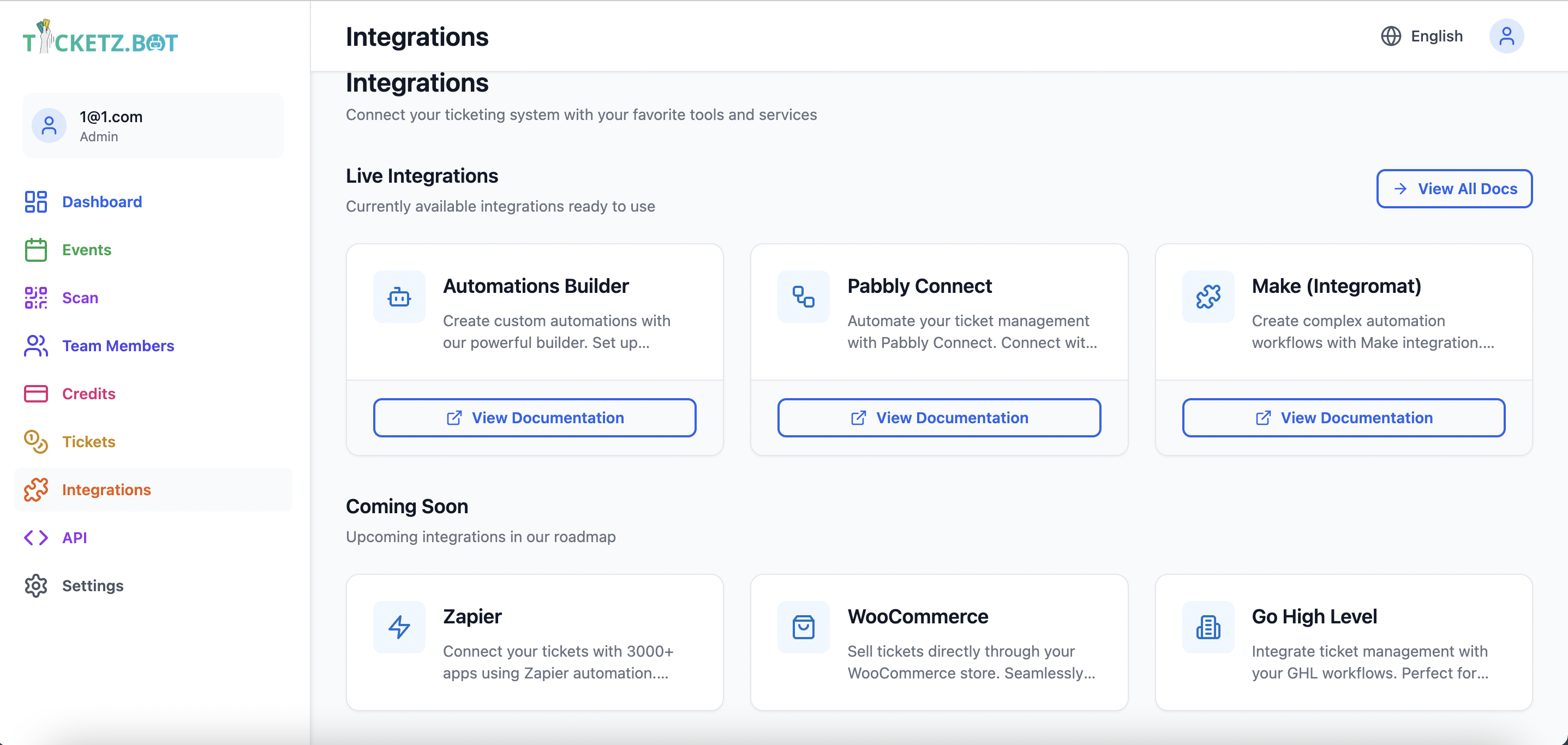The image size is (1568, 745).
Task: Click the Zapier card title
Action: 472,617
